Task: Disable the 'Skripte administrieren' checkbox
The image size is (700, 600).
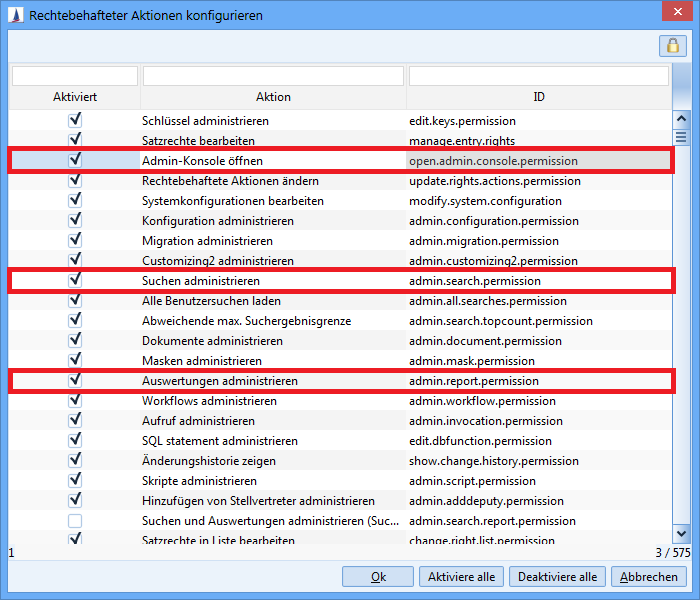Action: click(75, 480)
